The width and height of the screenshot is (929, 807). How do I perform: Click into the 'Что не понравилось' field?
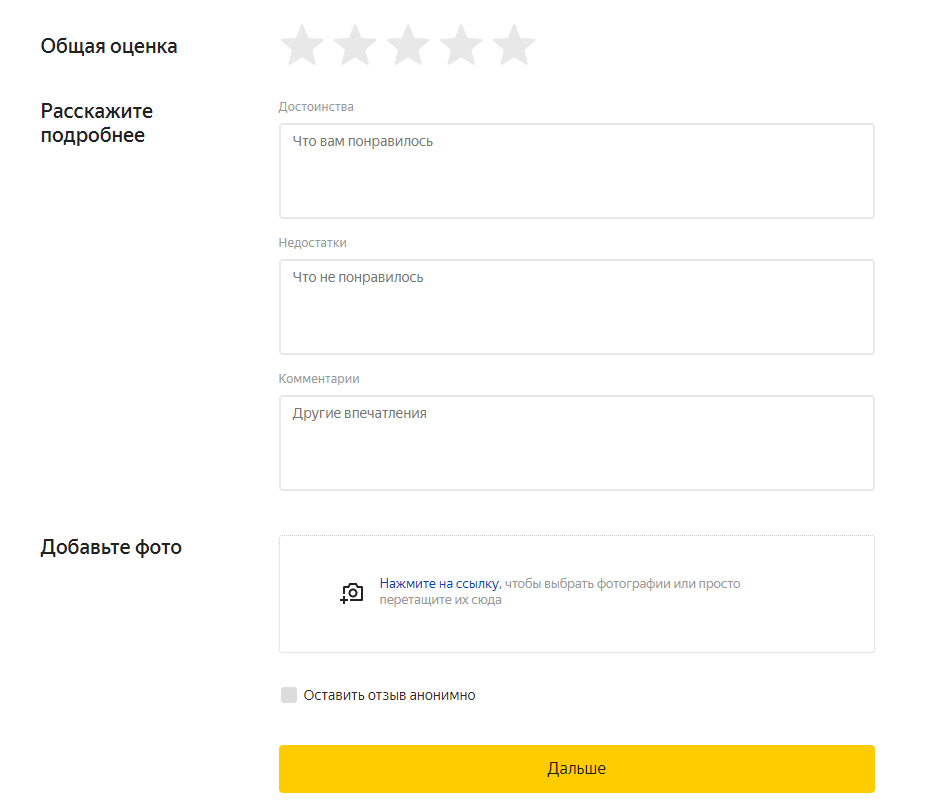(x=576, y=307)
